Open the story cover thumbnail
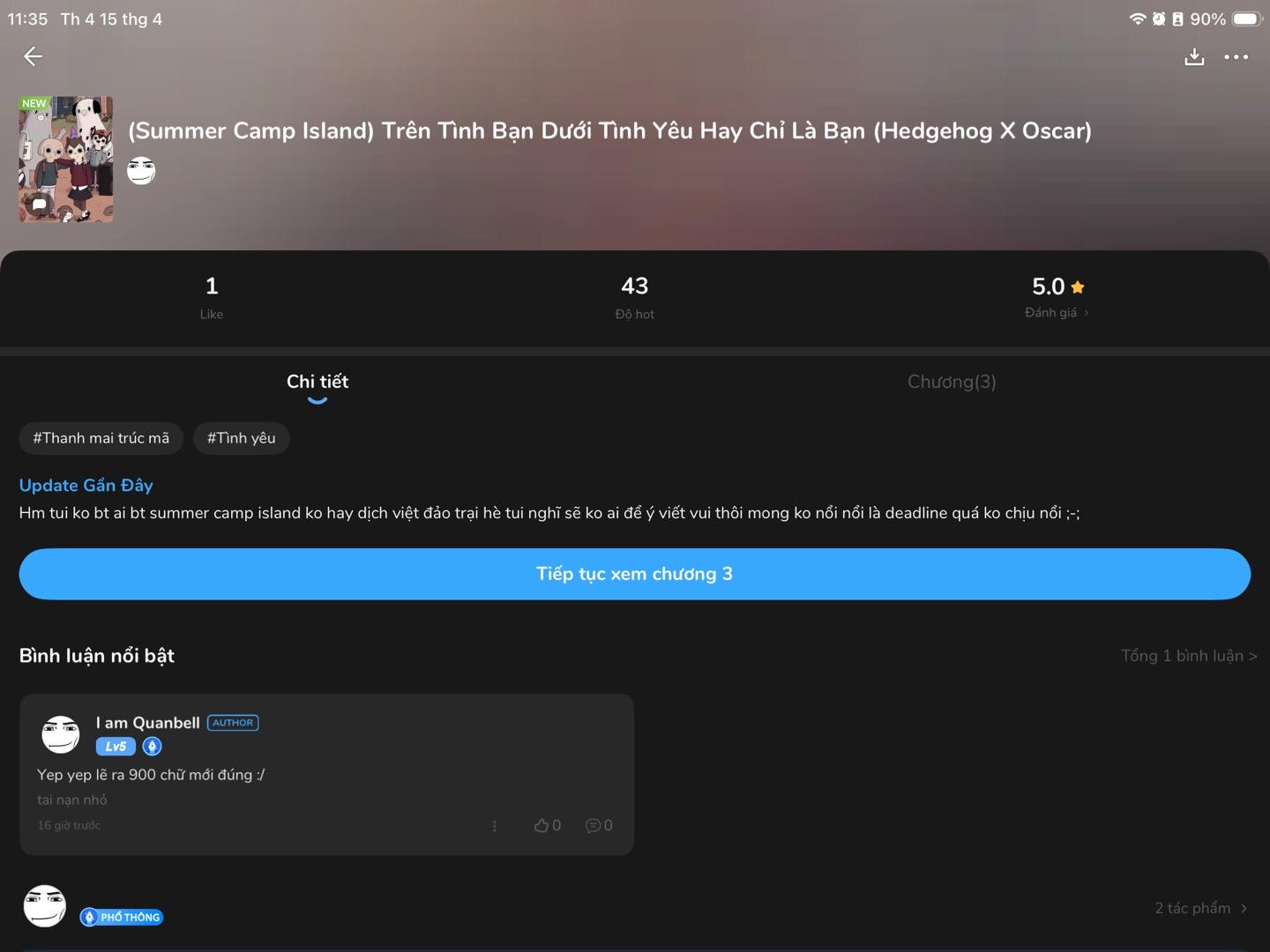This screenshot has width=1270, height=952. (x=66, y=159)
